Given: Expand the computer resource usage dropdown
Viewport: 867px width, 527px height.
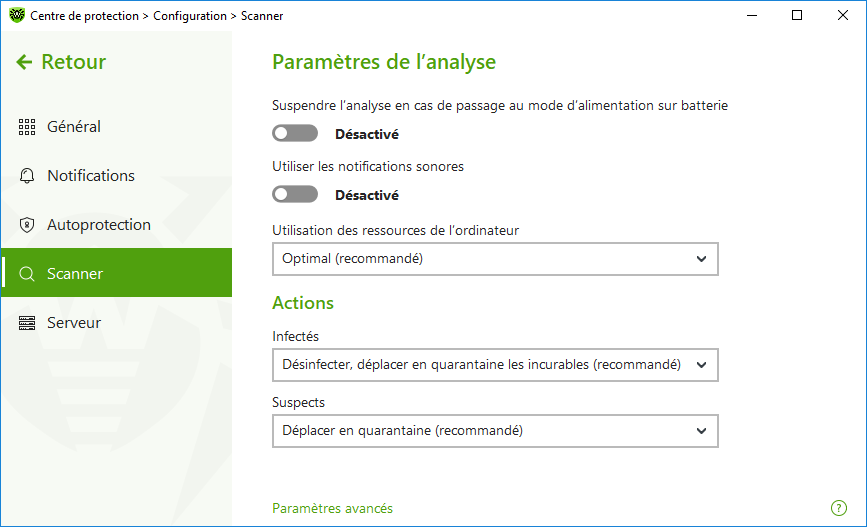Looking at the screenshot, I should click(495, 259).
